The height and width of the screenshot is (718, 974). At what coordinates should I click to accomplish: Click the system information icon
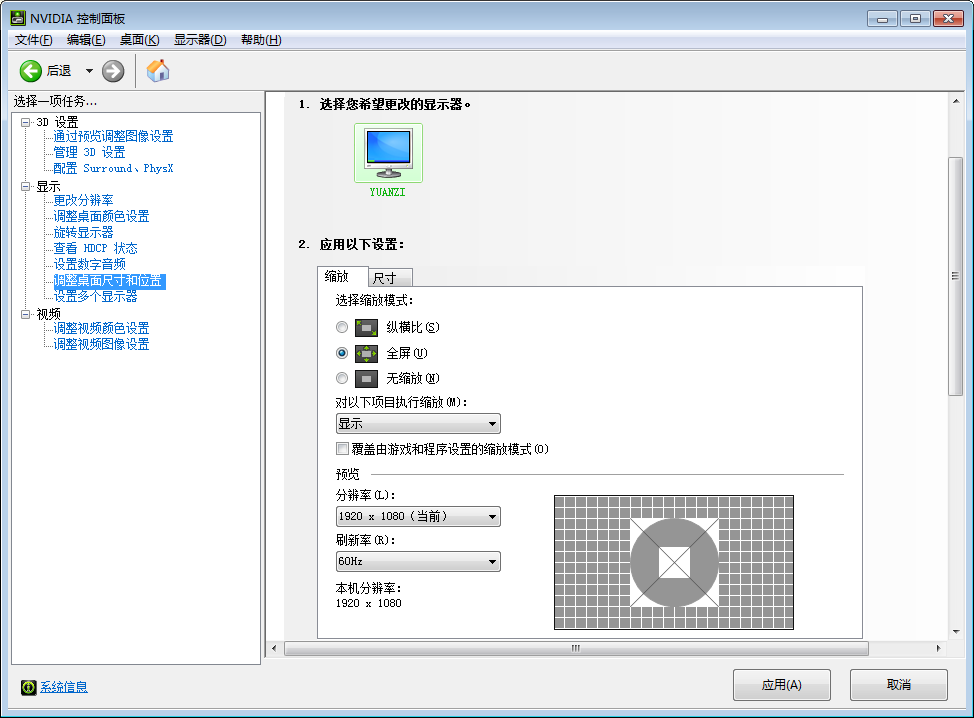point(29,687)
